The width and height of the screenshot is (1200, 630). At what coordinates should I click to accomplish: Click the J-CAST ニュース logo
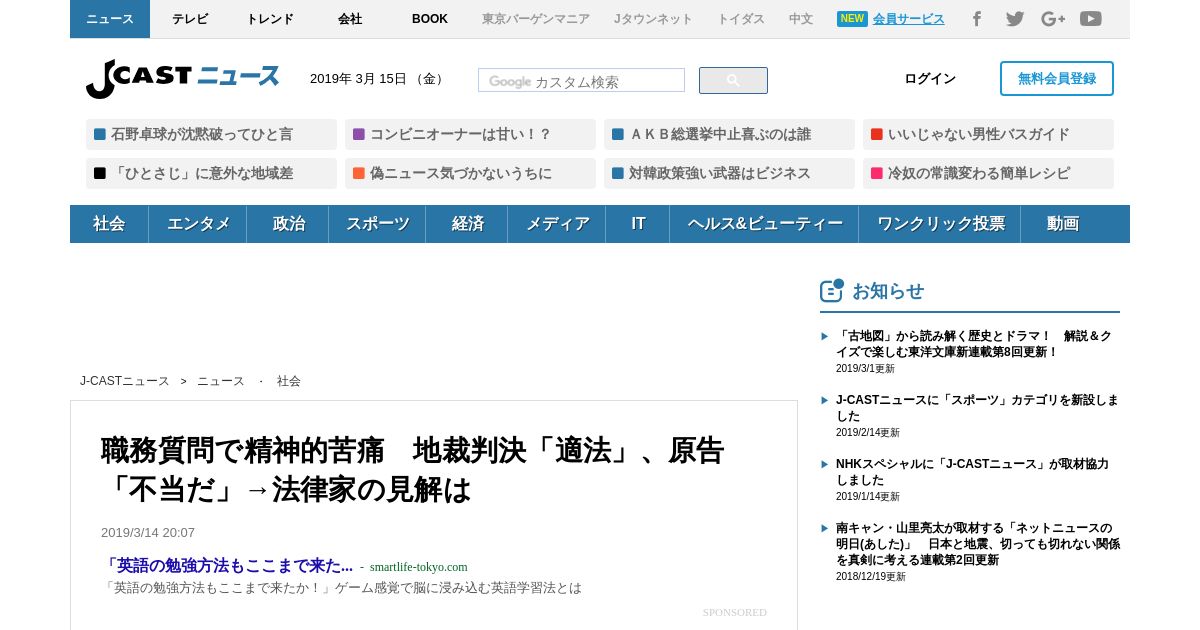[x=183, y=78]
